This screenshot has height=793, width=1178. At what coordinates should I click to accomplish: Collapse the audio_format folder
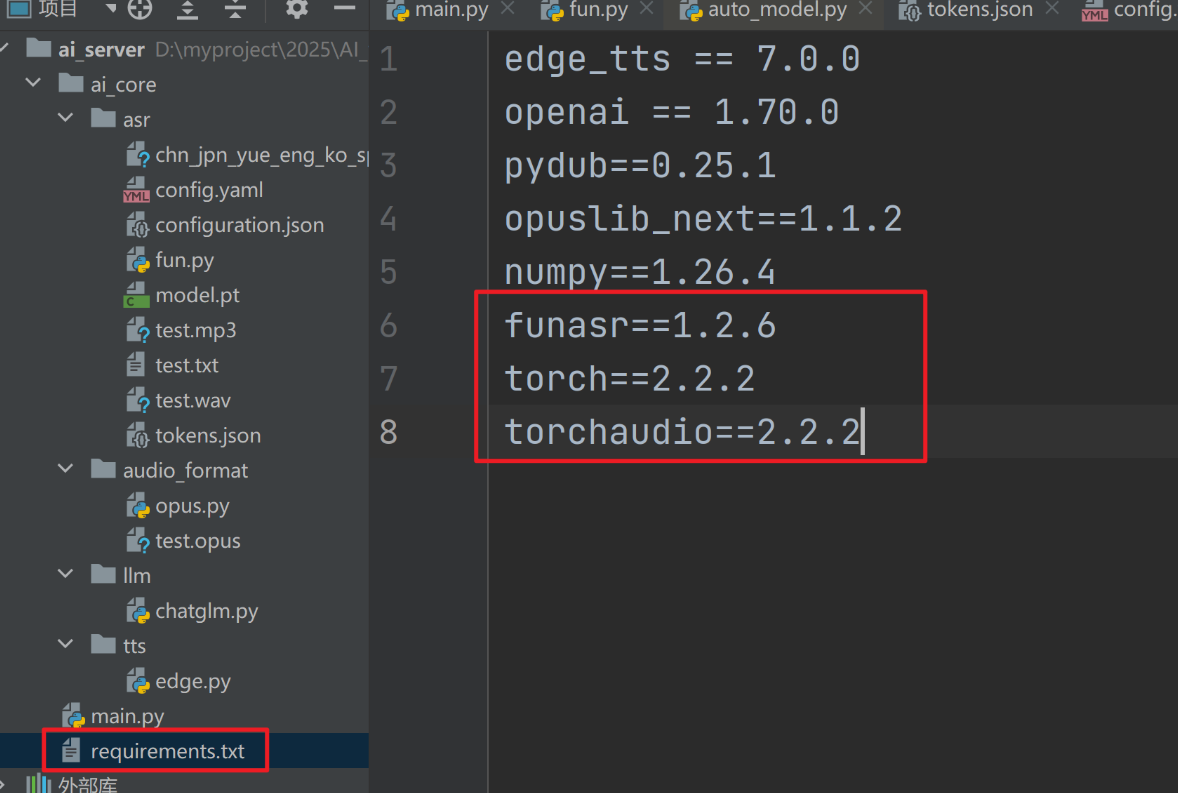[x=65, y=469]
